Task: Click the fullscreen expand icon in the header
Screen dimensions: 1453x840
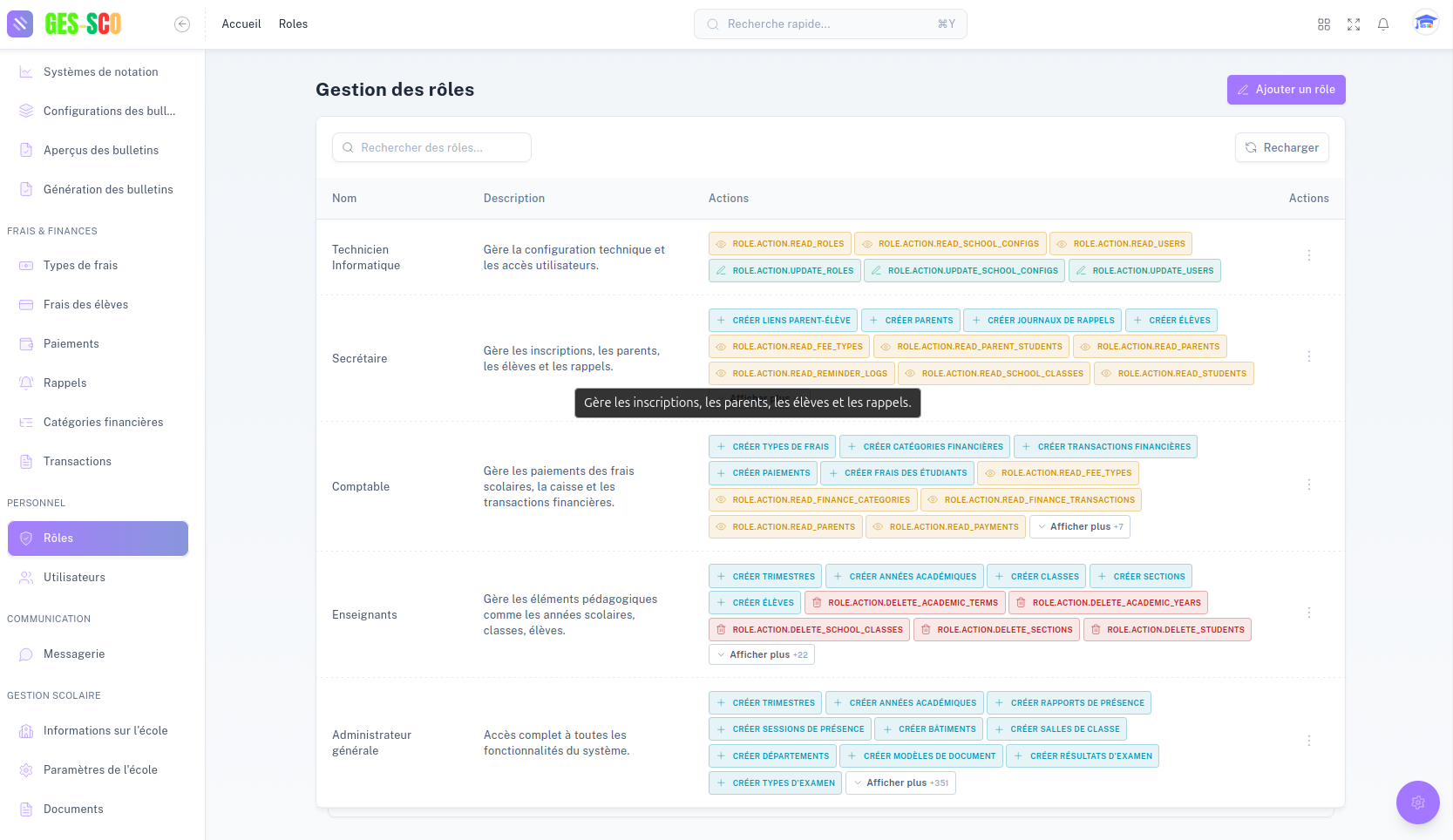Action: click(1354, 24)
